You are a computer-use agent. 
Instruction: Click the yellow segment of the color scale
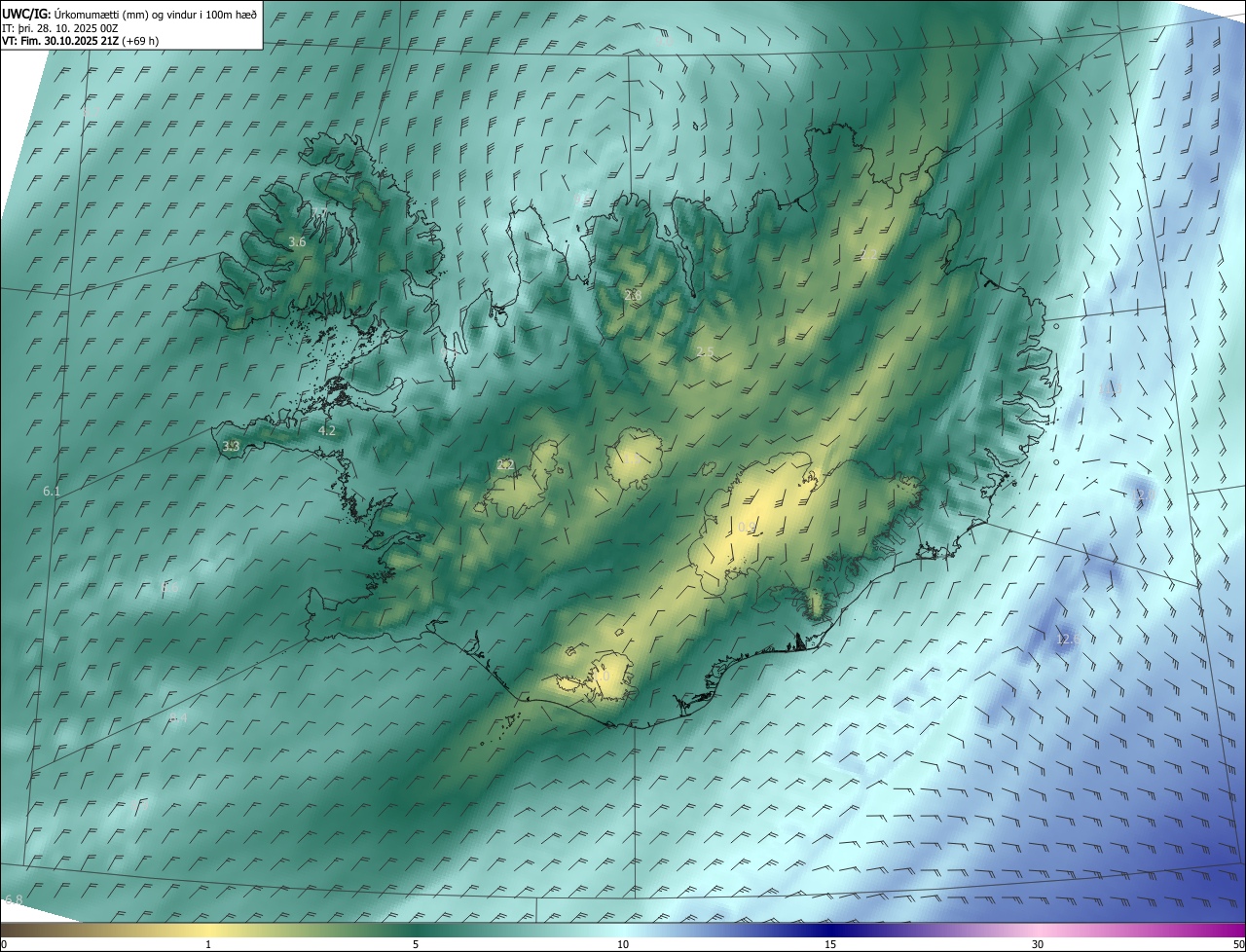[x=208, y=930]
